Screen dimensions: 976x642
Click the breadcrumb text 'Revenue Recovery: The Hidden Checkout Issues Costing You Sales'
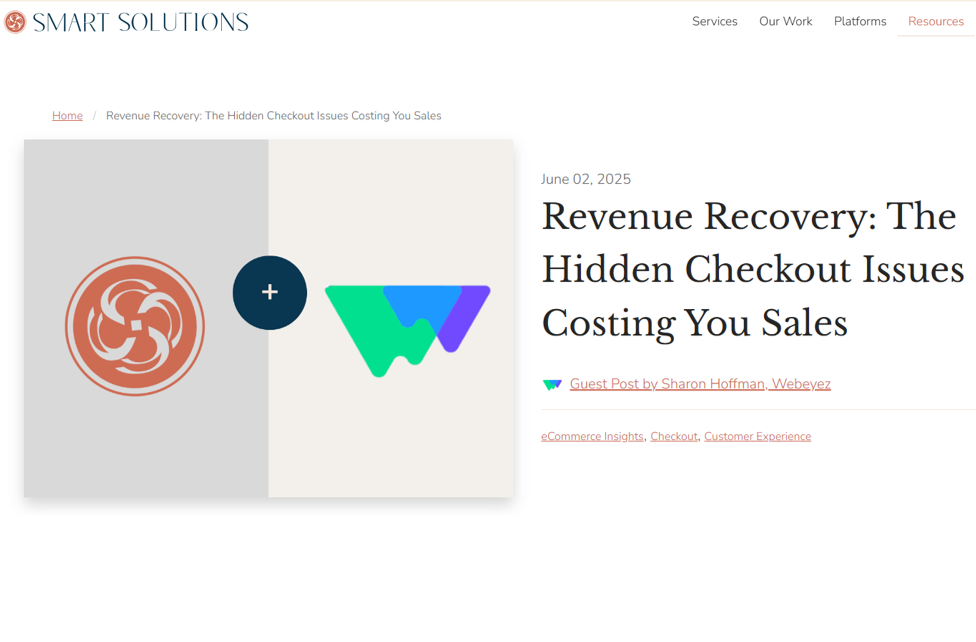[273, 116]
